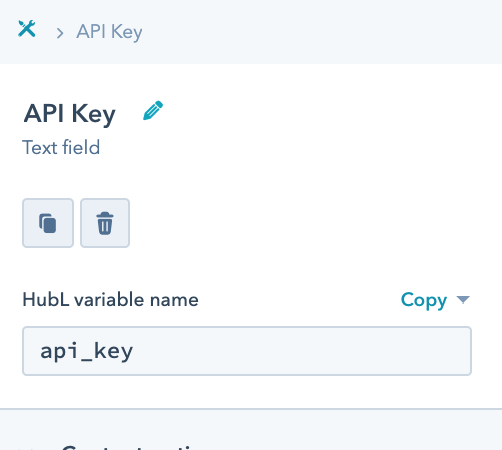Click the Copy link for HubL variable
502x450 pixels.
tap(424, 300)
